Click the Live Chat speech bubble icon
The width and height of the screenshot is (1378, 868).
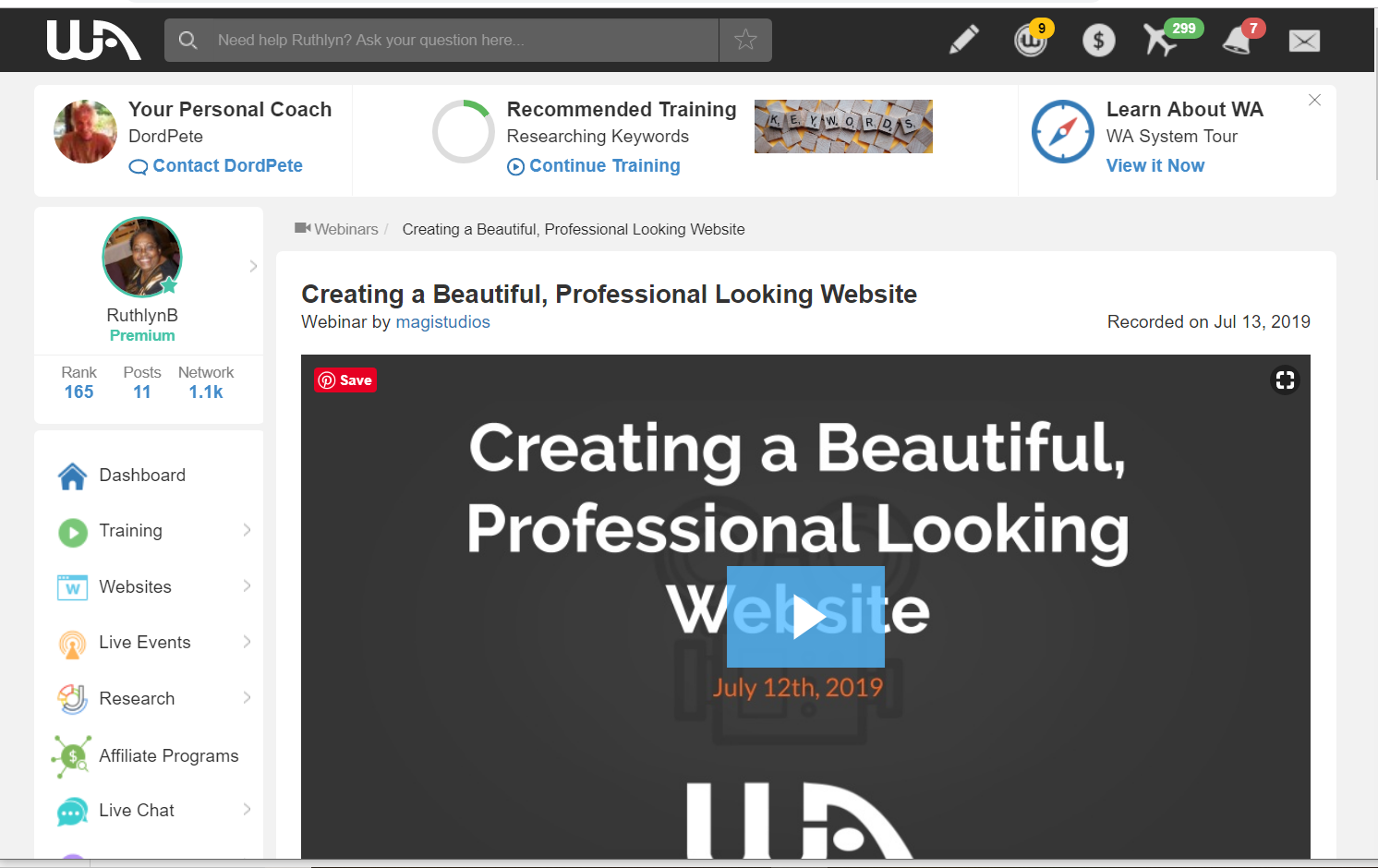[72, 812]
